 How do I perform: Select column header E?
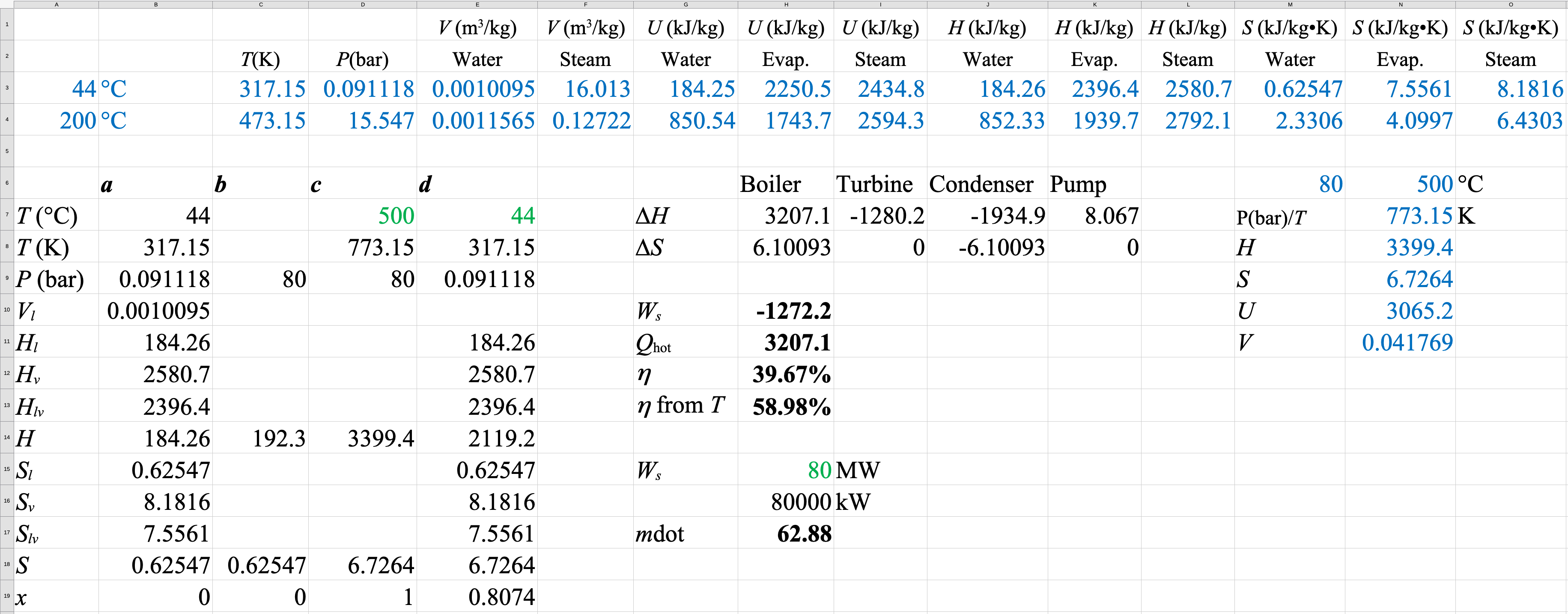coord(477,4)
